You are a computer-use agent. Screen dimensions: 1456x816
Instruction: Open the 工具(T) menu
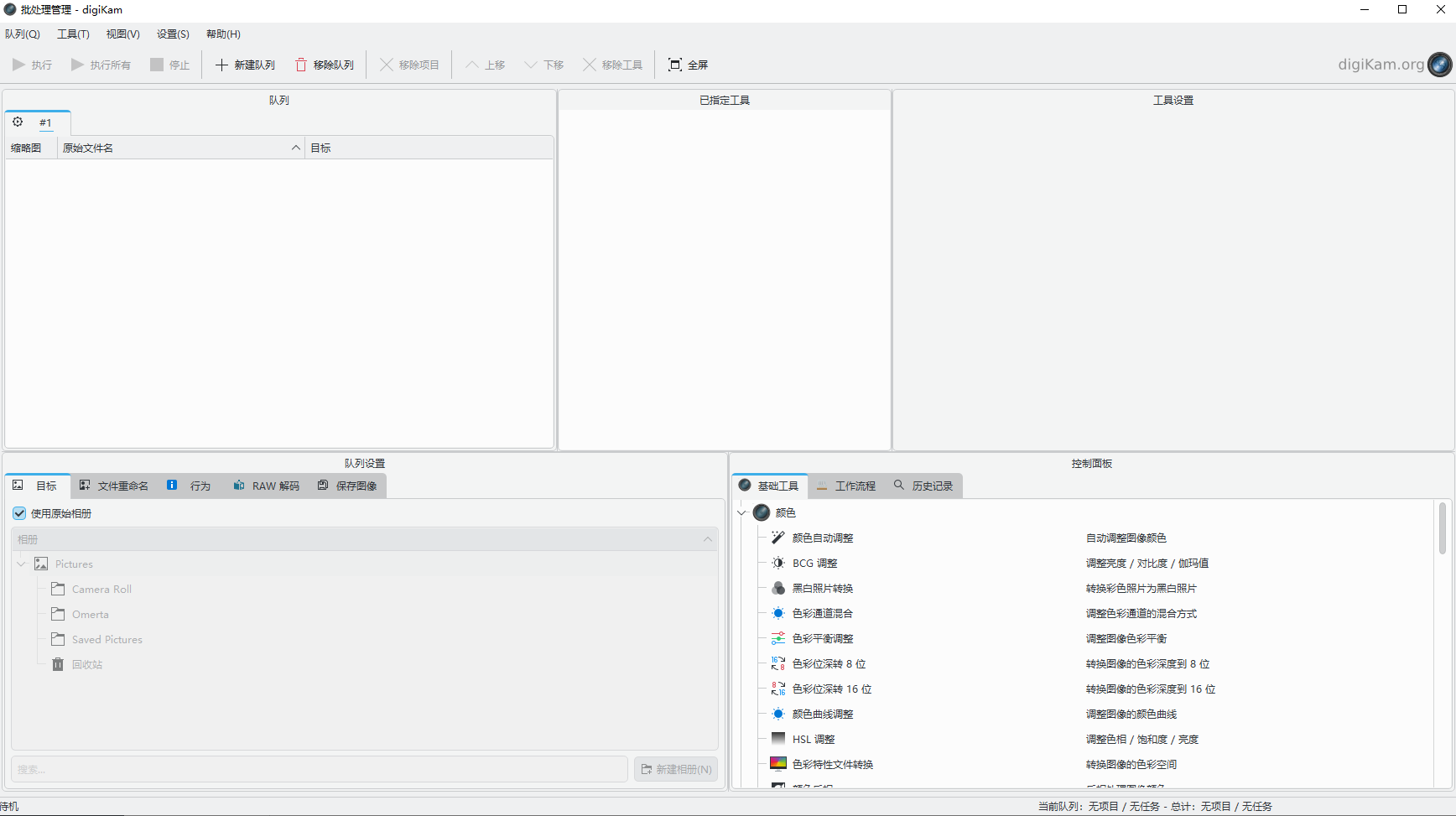pos(73,34)
